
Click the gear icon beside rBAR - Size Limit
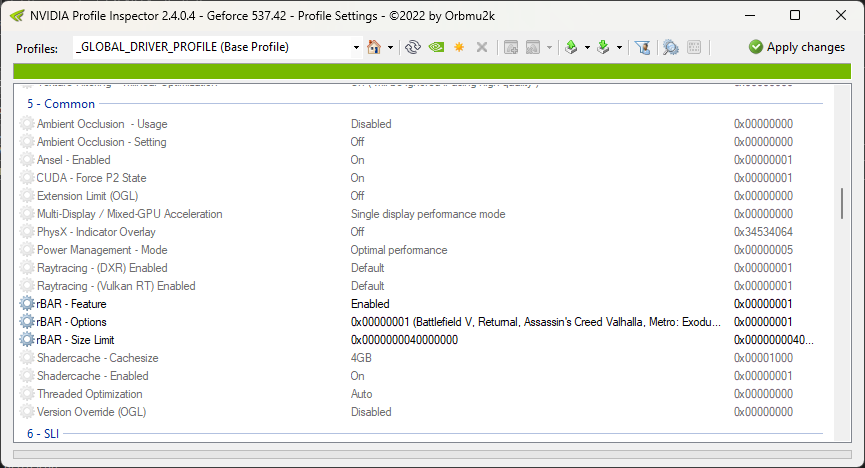point(27,340)
